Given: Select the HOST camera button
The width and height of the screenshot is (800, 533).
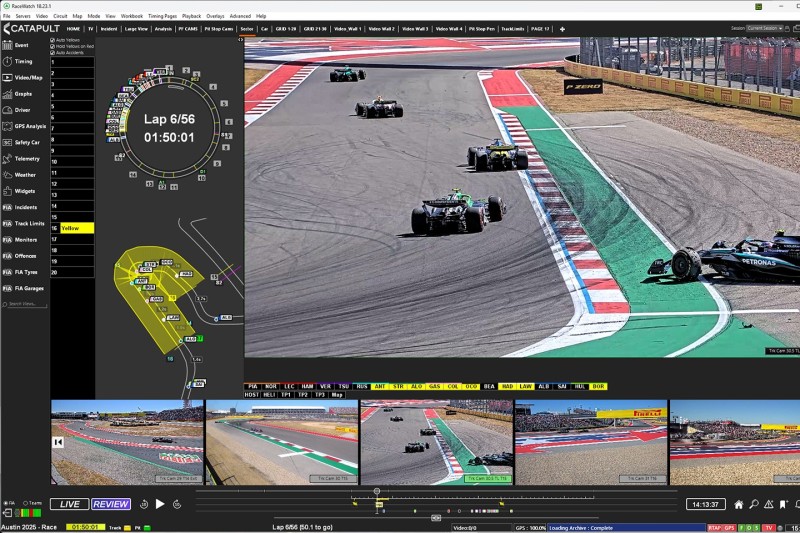Looking at the screenshot, I should click(252, 395).
